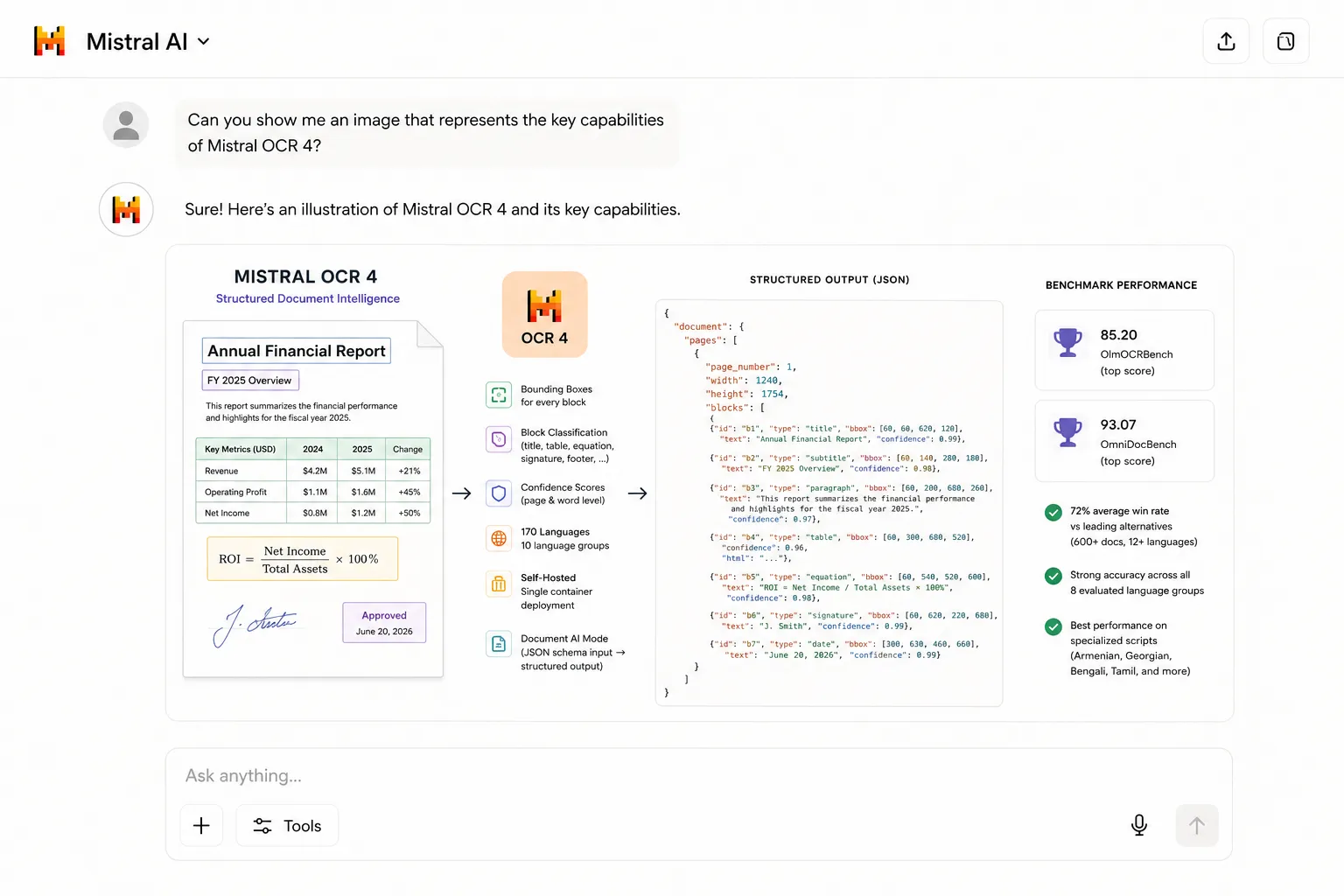This screenshot has width=1344, height=896.
Task: Click the OlmOCRBench label
Action: (x=1137, y=354)
